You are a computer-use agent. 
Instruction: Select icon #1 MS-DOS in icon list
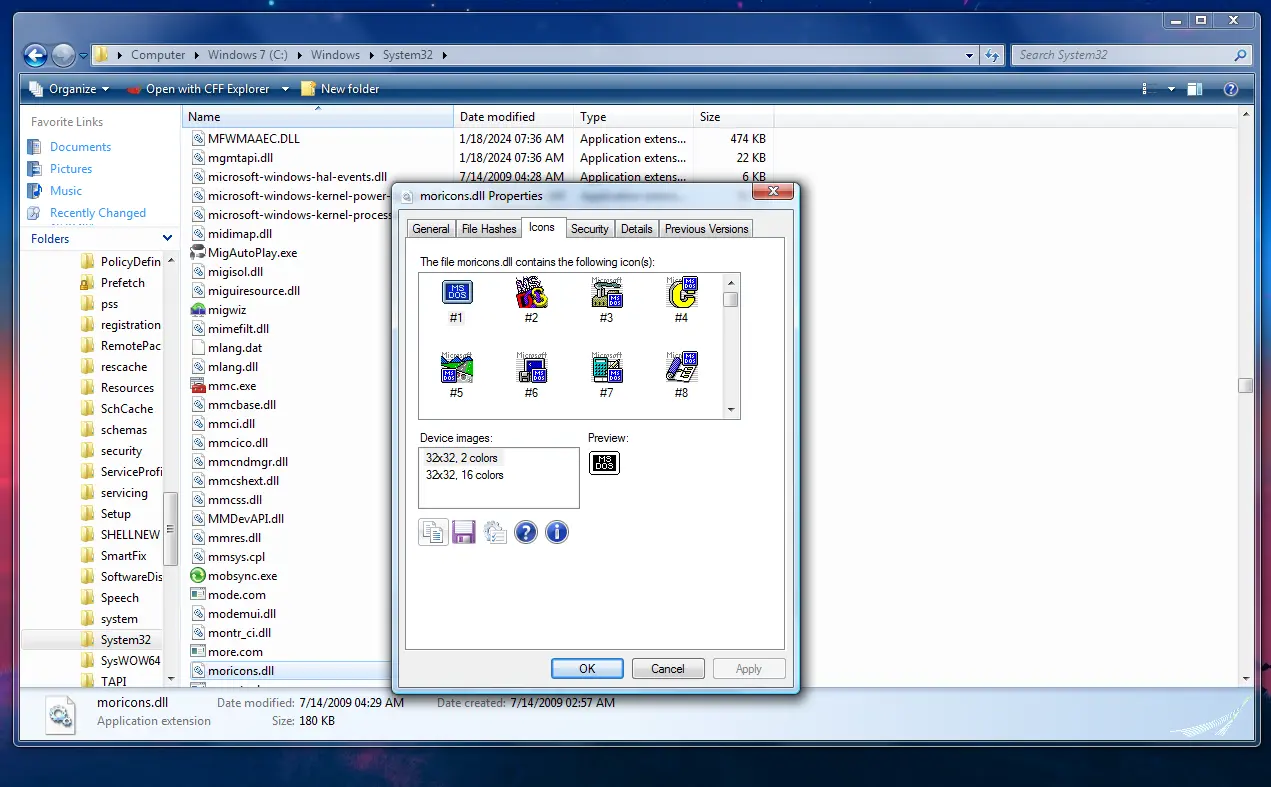pos(456,300)
